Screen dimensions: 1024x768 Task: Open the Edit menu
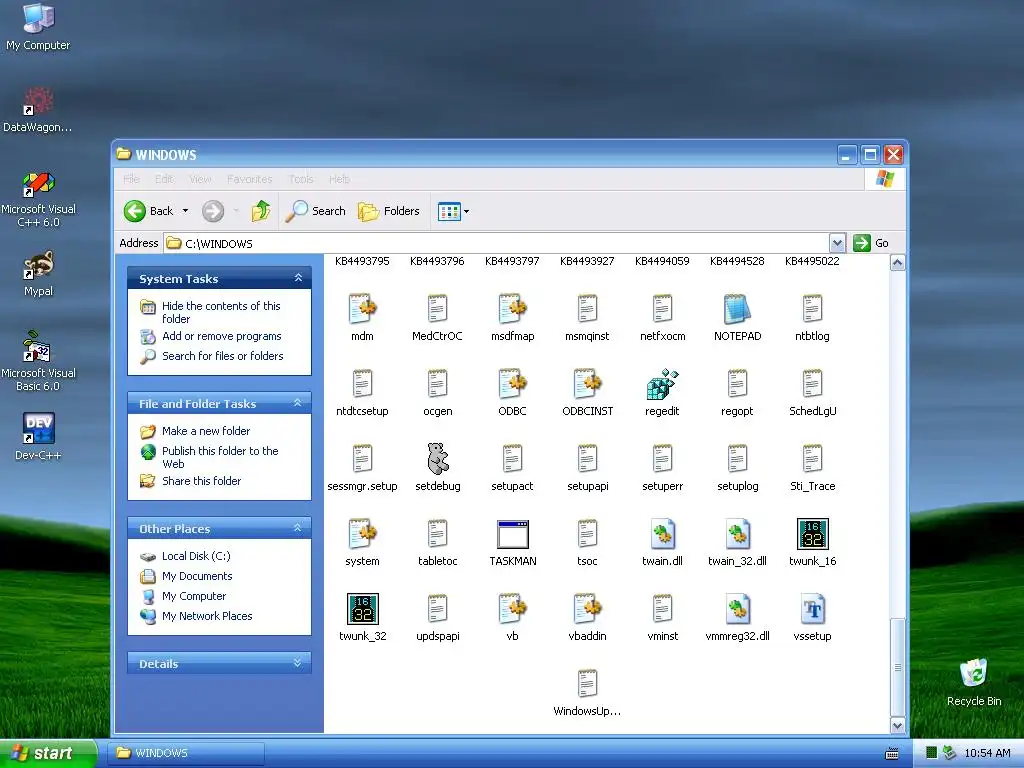coord(164,179)
